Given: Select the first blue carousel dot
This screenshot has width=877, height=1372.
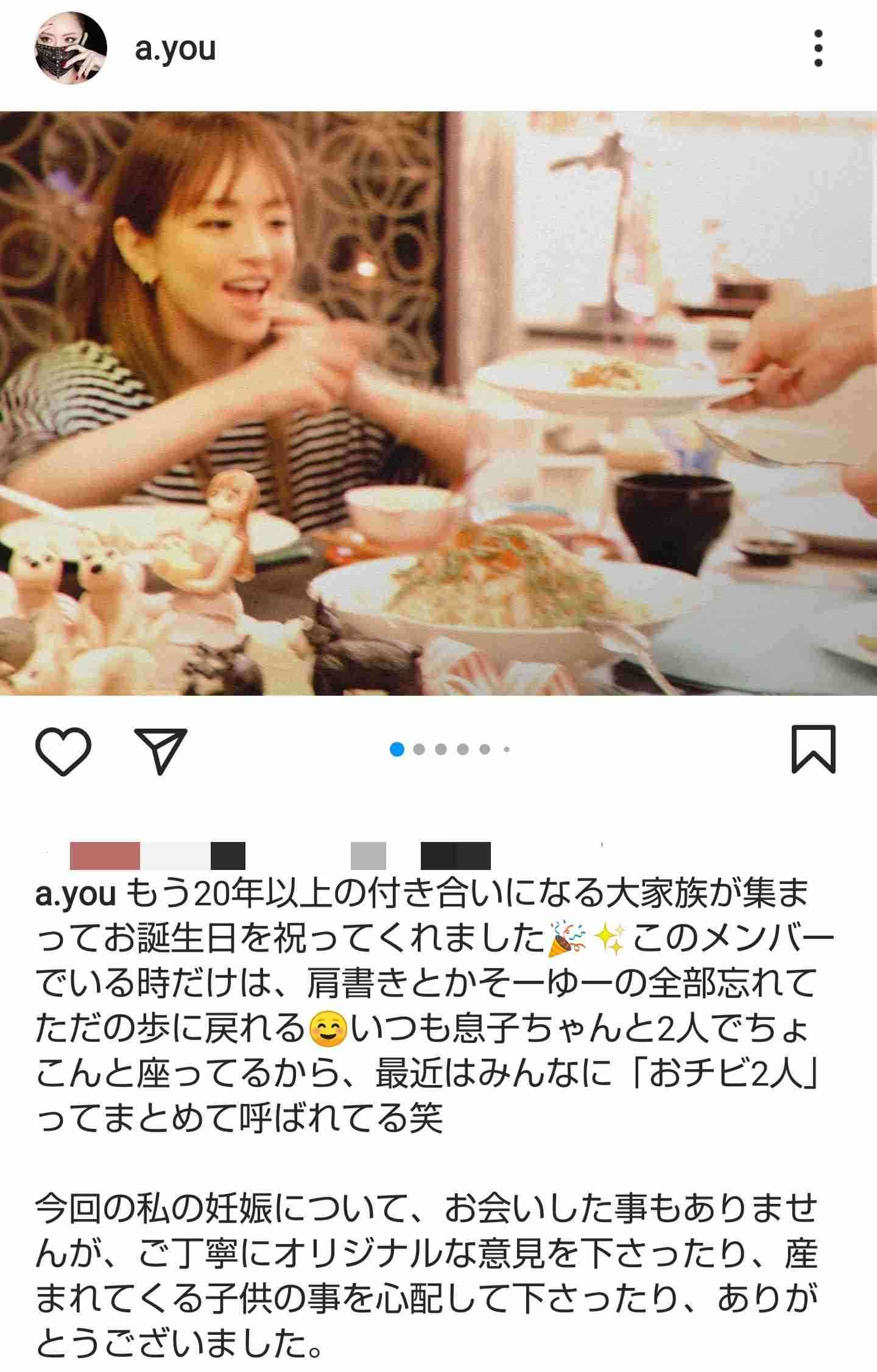Looking at the screenshot, I should point(397,749).
